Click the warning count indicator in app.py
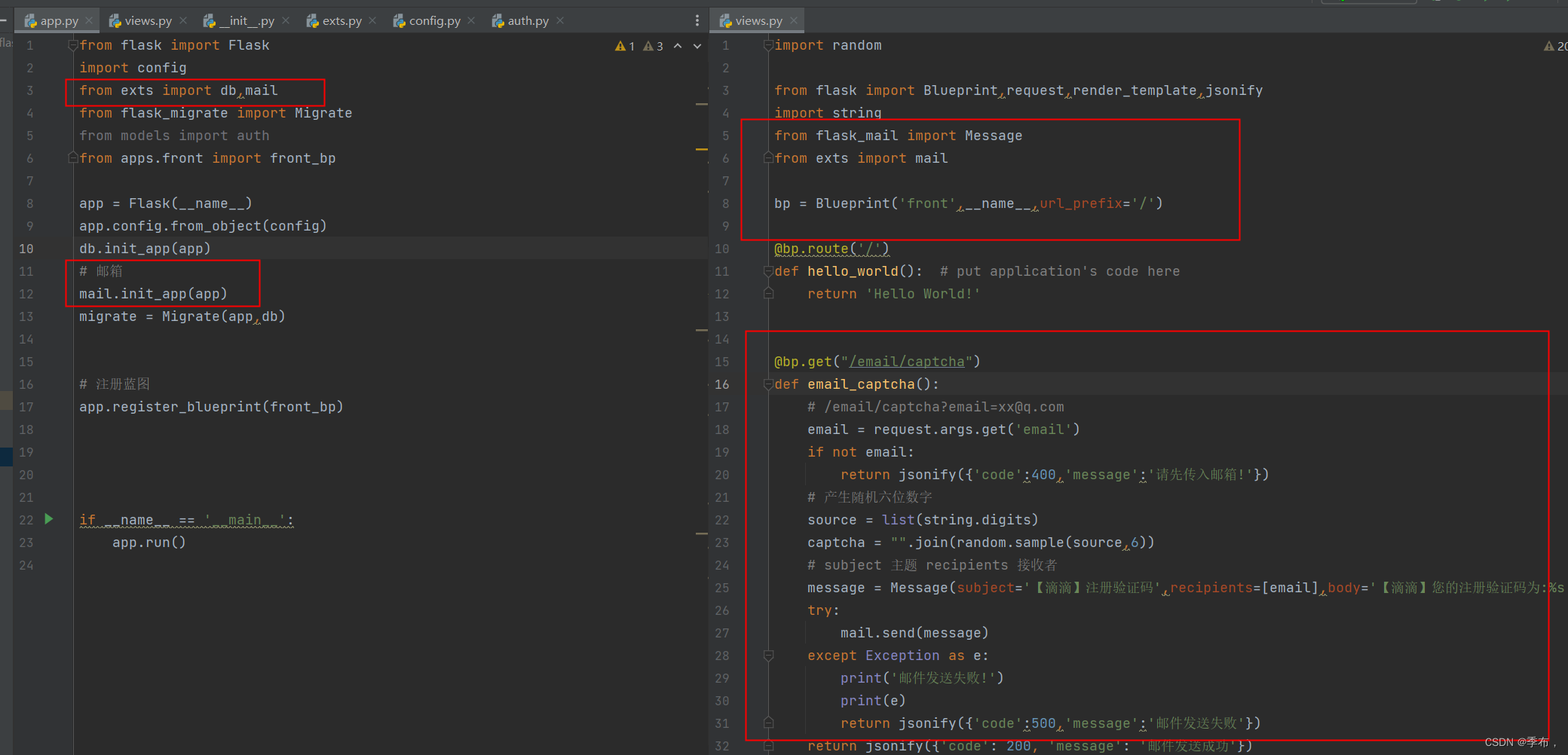Image resolution: width=1568 pixels, height=755 pixels. click(625, 46)
